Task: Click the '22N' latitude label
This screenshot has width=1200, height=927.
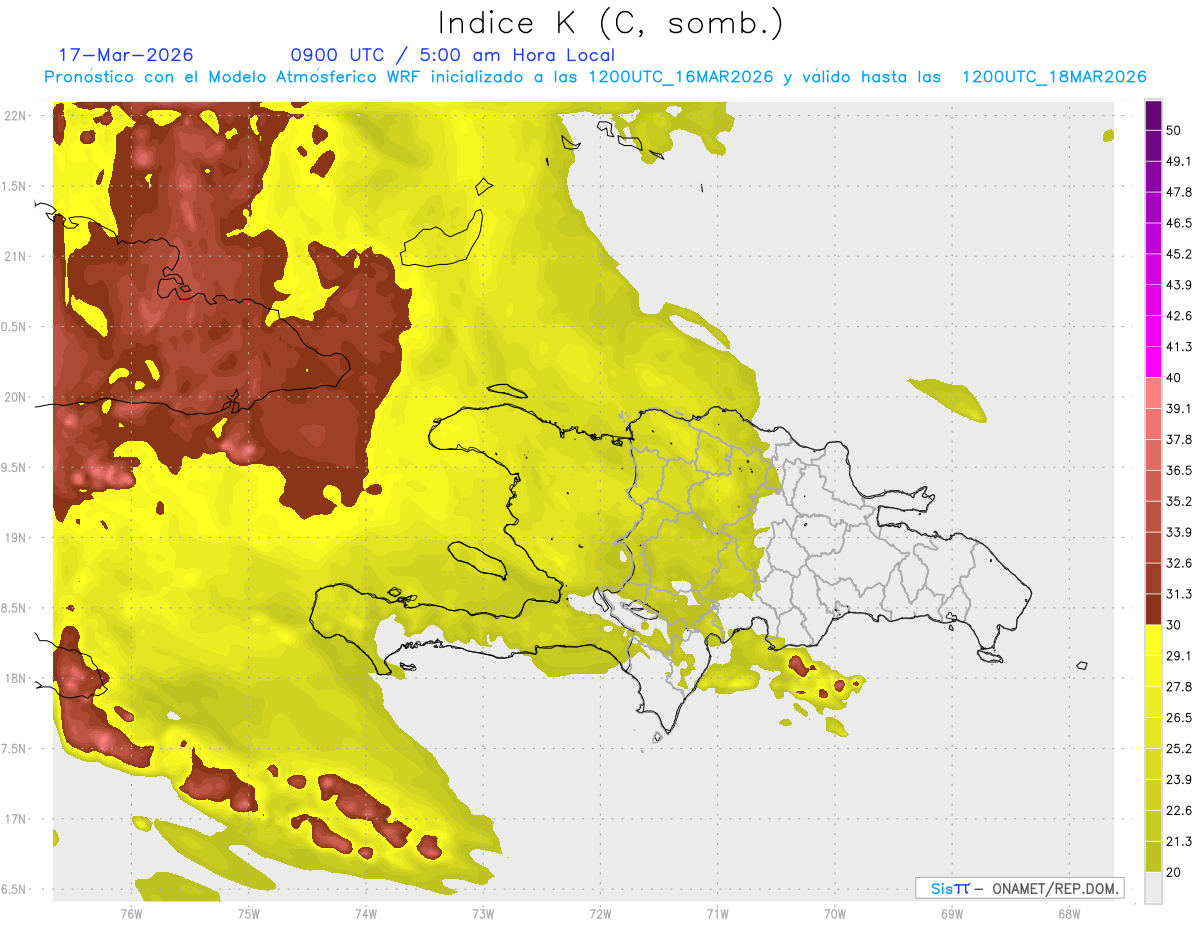Action: coord(15,116)
